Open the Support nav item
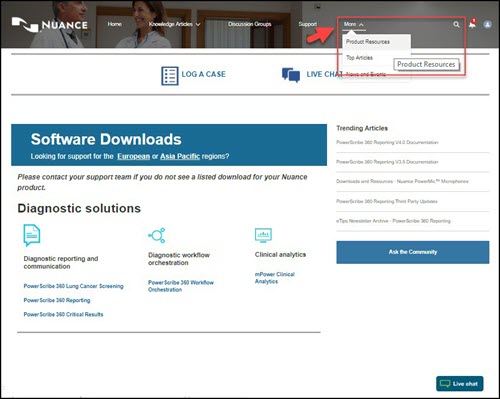Viewport: 500px width, 399px height. [307, 24]
